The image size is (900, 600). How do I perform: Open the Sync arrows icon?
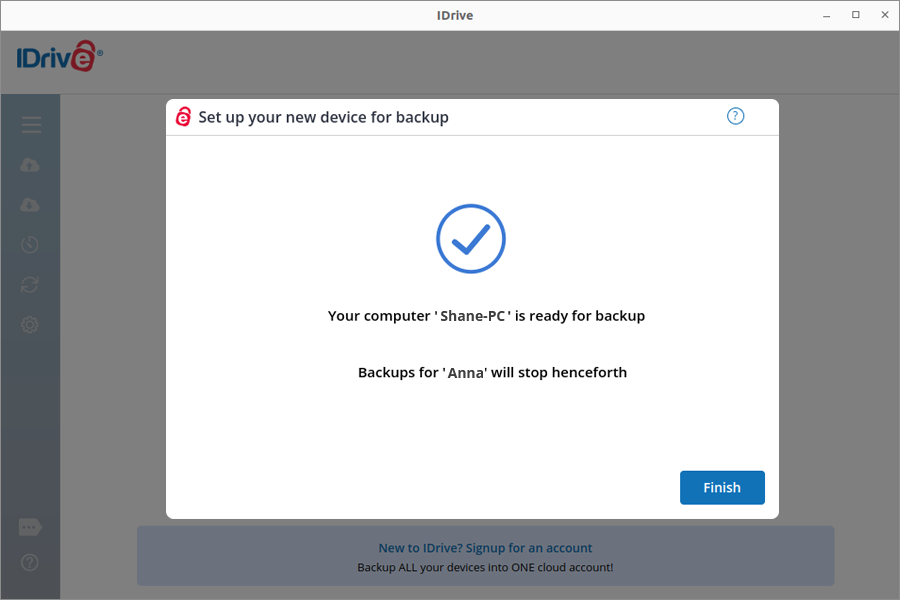pos(30,285)
